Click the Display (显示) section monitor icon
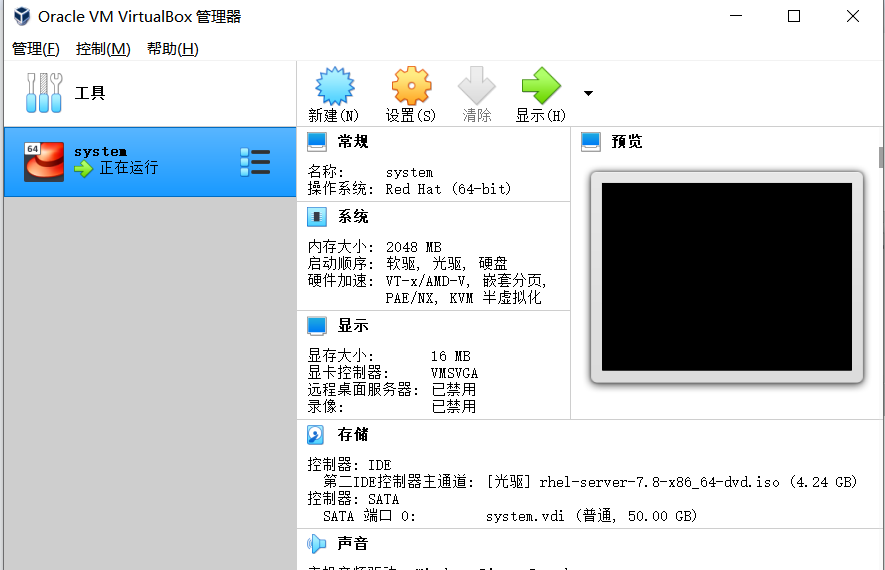This screenshot has height=570, width=885. coord(317,326)
